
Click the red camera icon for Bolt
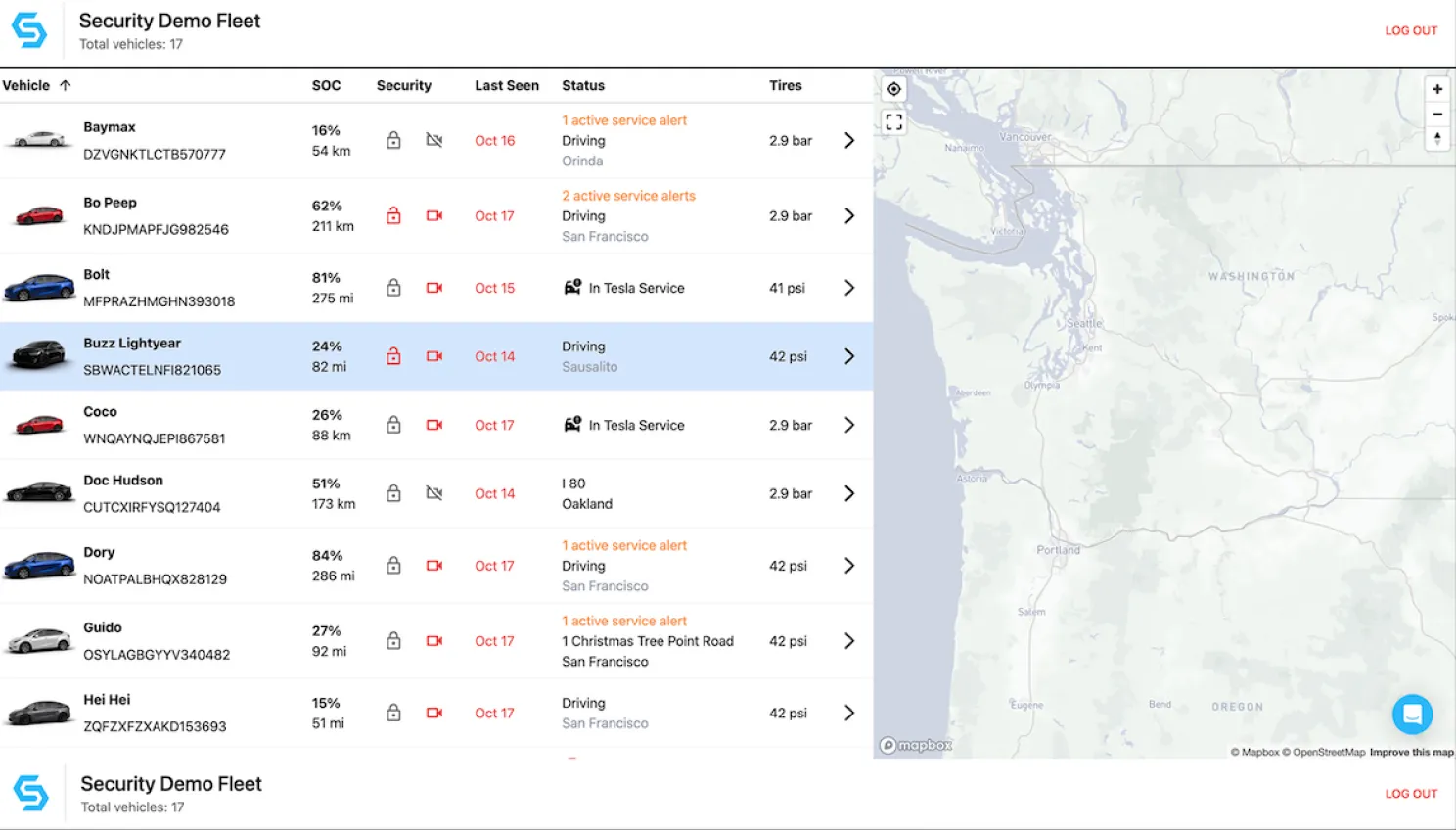[434, 288]
